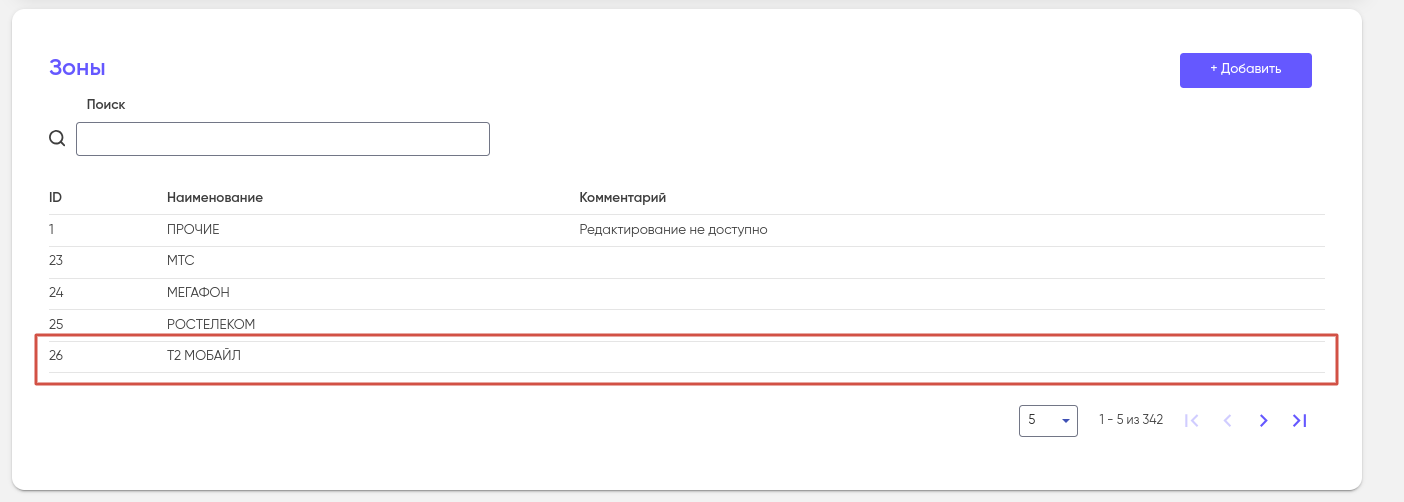1404x502 pixels.
Task: Select the ПРОЧИЕ zone row
Action: point(193,230)
